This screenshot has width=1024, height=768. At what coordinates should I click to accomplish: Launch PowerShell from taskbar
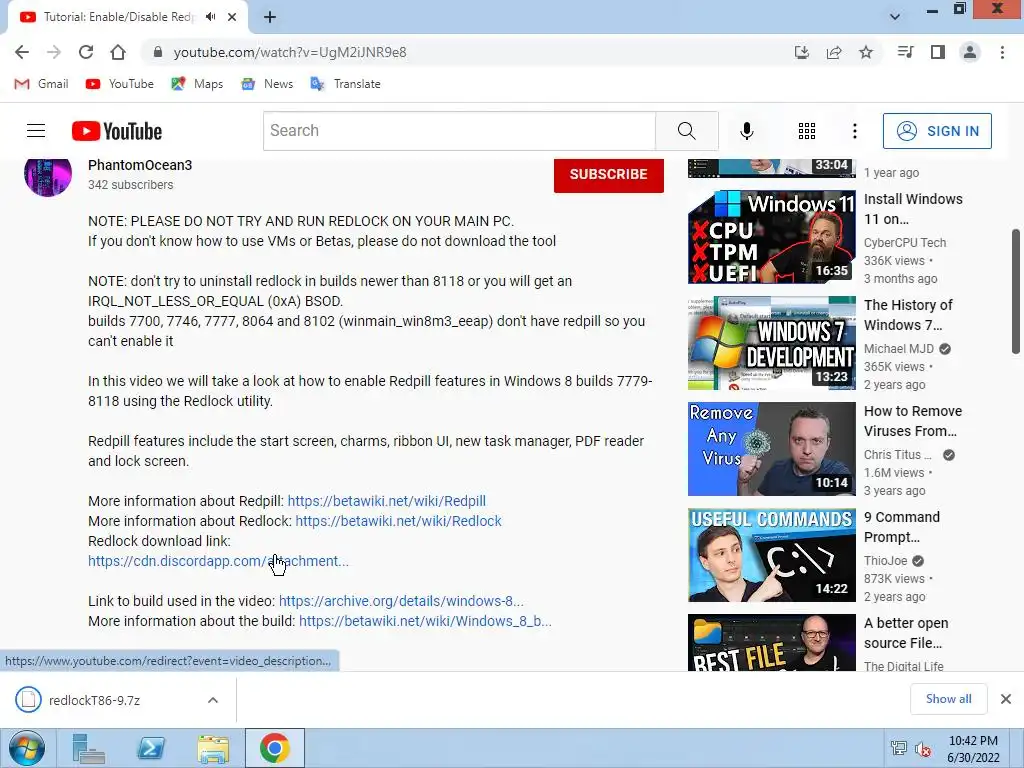point(151,748)
